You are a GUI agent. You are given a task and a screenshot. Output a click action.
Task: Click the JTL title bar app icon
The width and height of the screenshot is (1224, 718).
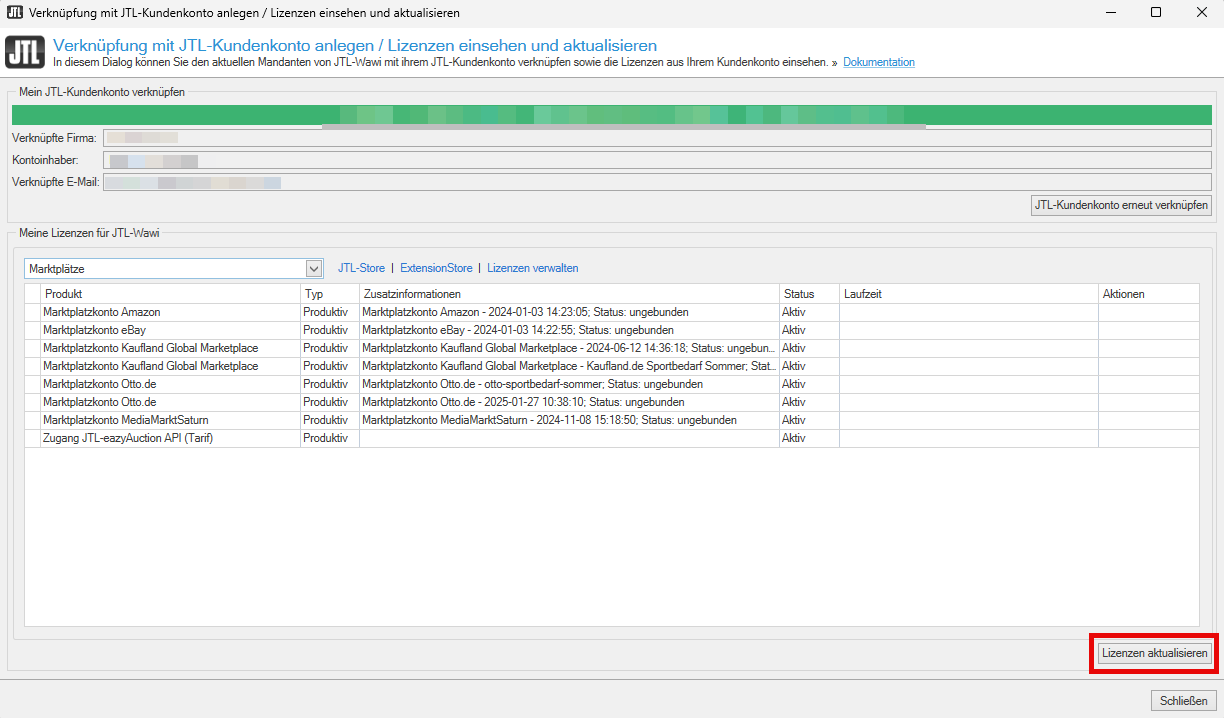pos(15,13)
